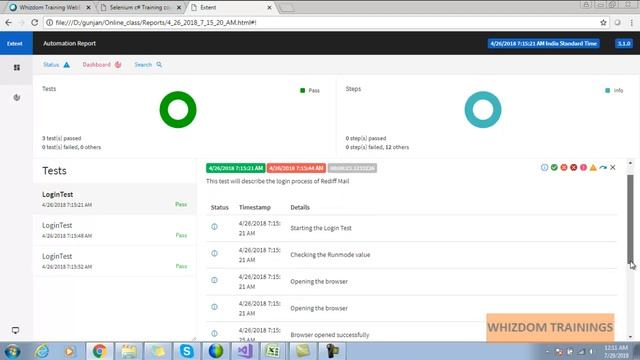Viewport: 640px width, 360px height.
Task: Toggle the Pass legend swatch
Action: (302, 90)
